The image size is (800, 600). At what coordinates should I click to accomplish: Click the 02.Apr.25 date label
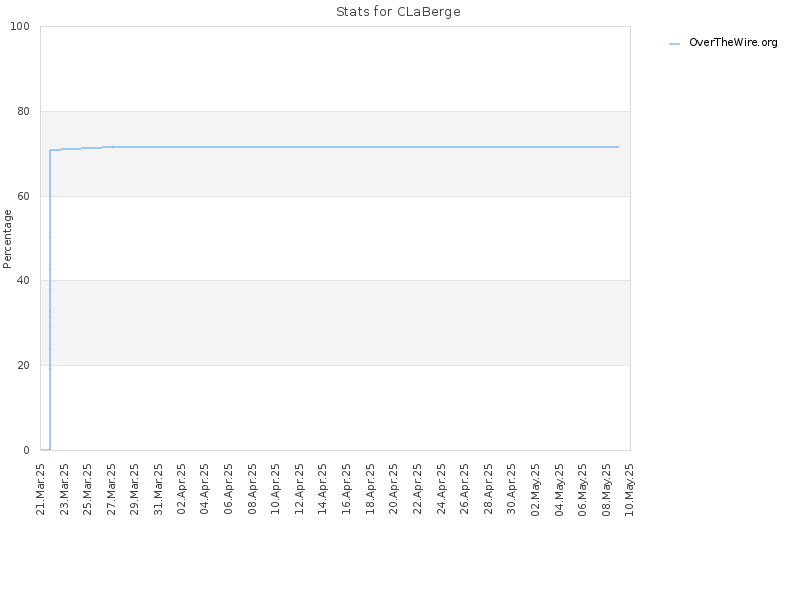182,489
